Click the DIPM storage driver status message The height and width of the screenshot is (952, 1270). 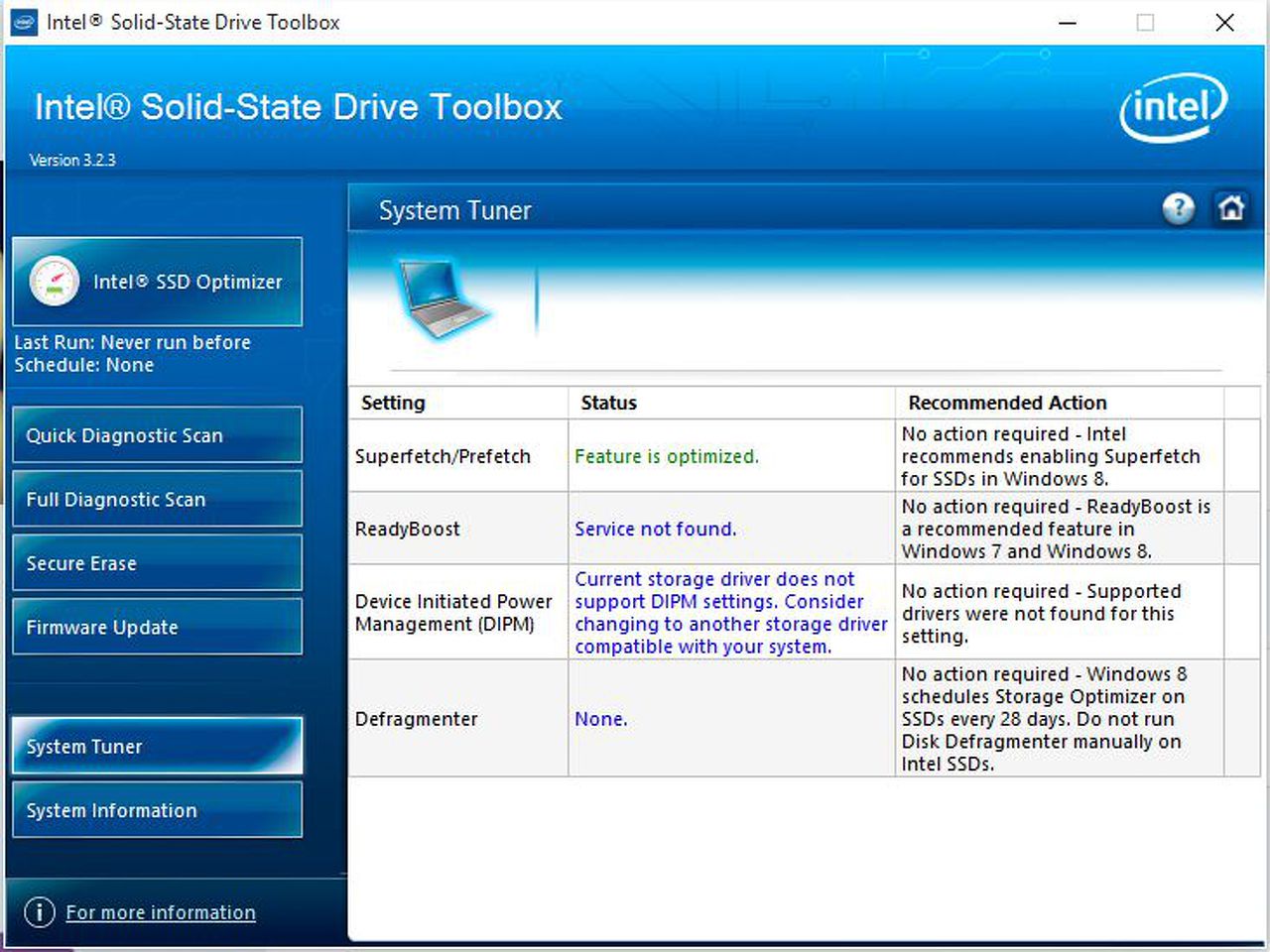click(731, 613)
